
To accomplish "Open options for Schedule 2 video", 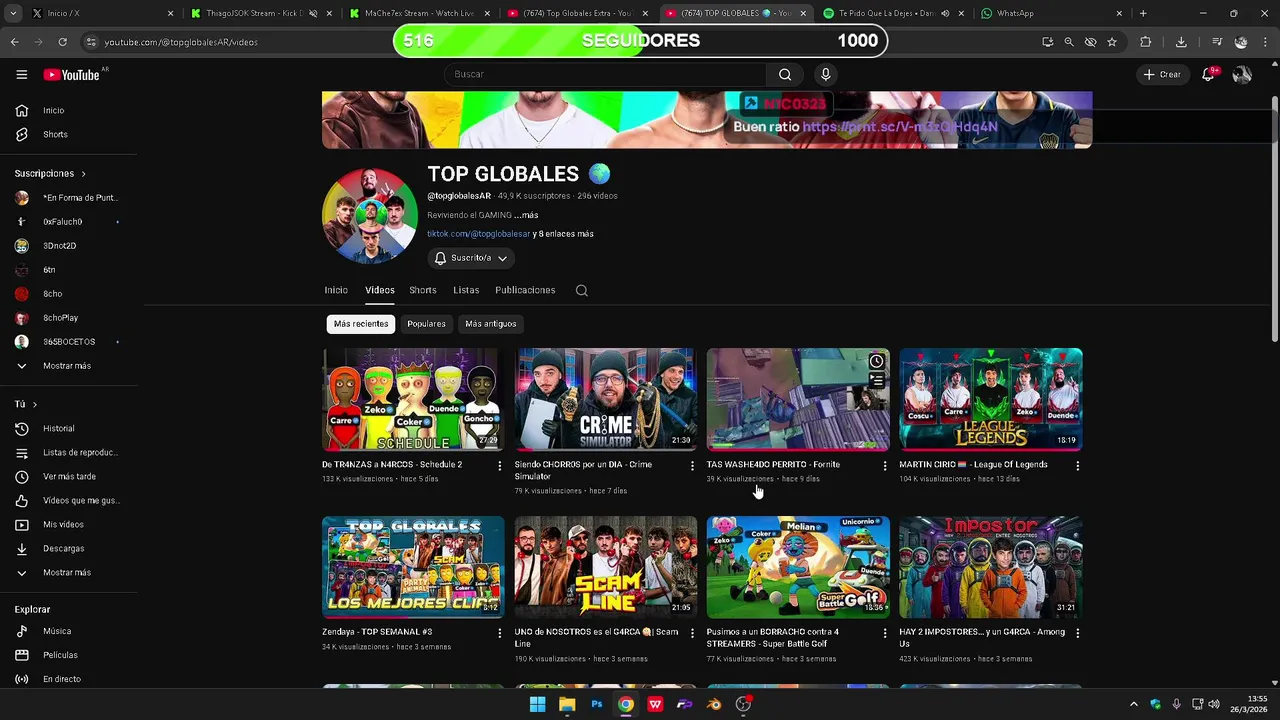I will [499, 465].
